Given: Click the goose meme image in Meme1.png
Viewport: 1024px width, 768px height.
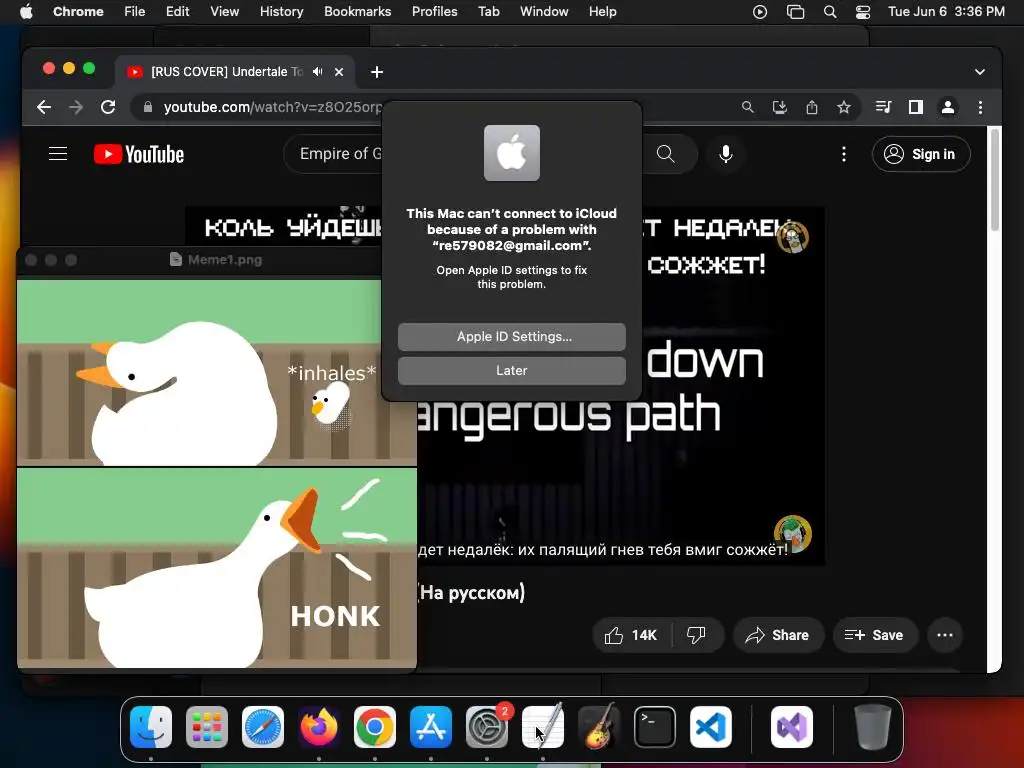Looking at the screenshot, I should click(217, 473).
